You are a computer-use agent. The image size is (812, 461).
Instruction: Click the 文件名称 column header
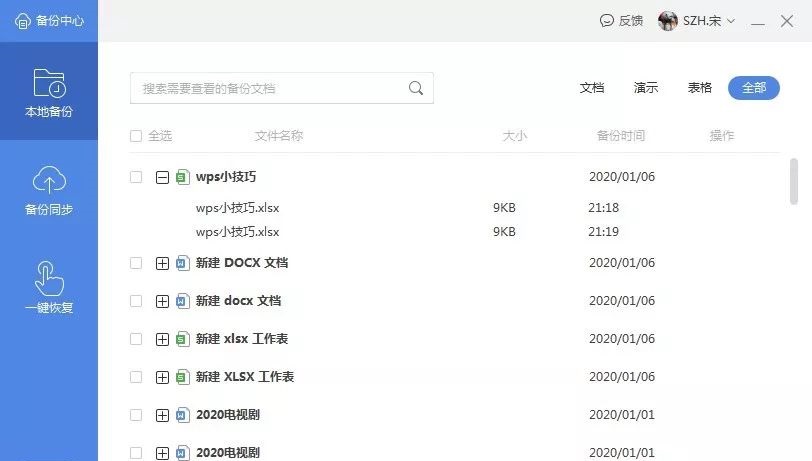point(279,136)
